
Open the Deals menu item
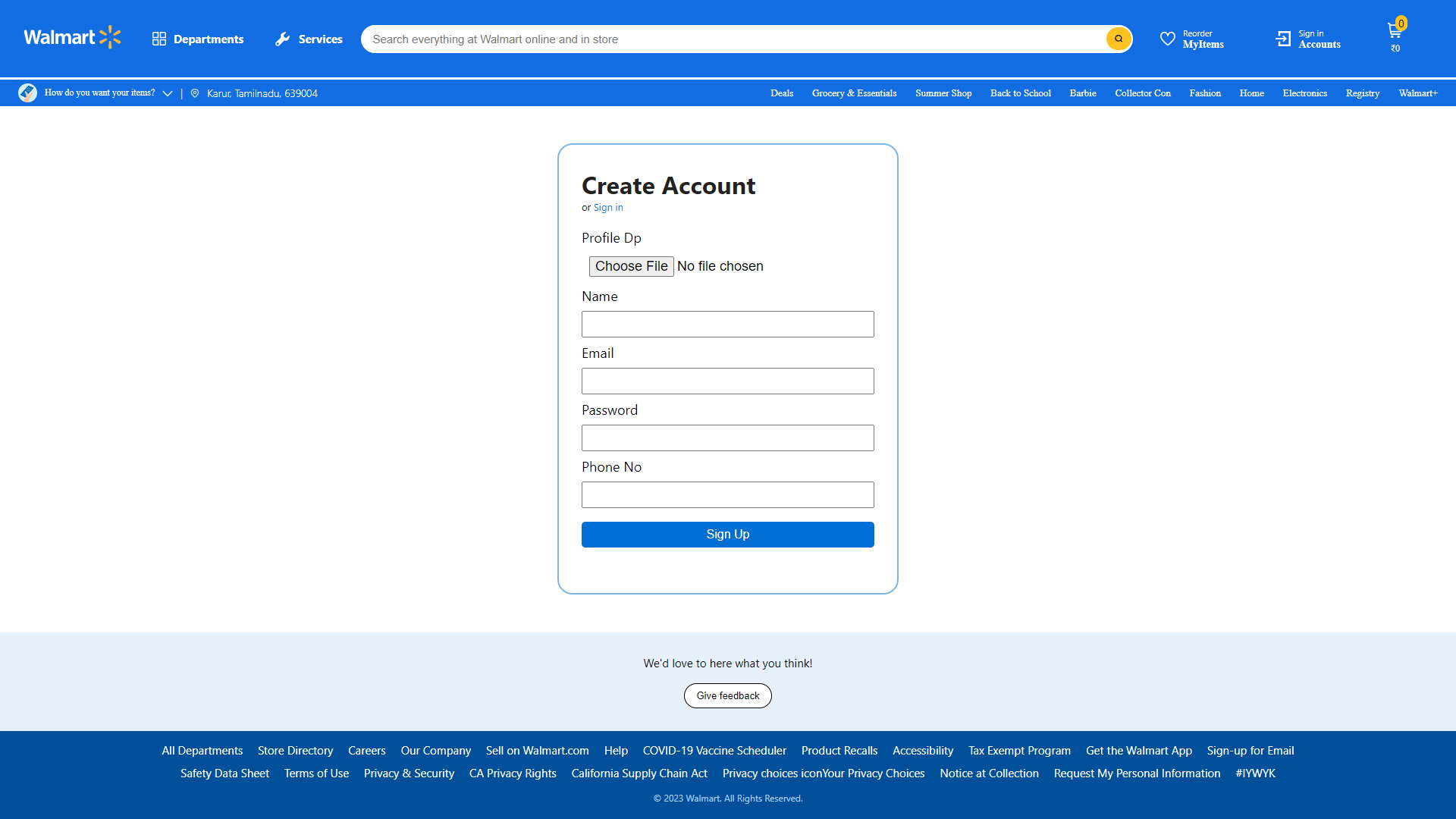point(781,93)
